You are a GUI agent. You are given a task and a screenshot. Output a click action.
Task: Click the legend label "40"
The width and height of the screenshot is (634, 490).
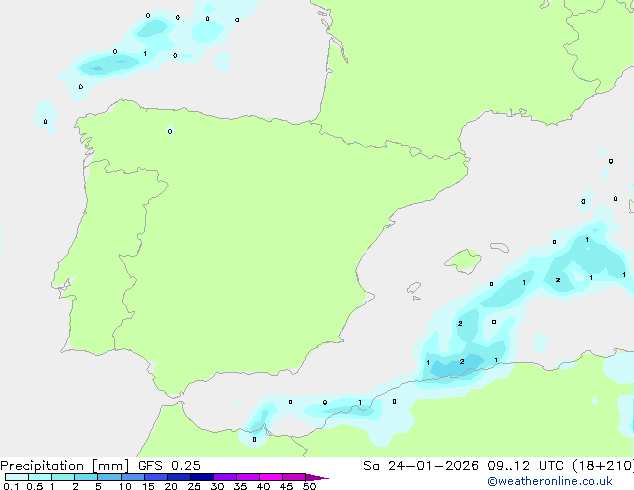(x=263, y=486)
